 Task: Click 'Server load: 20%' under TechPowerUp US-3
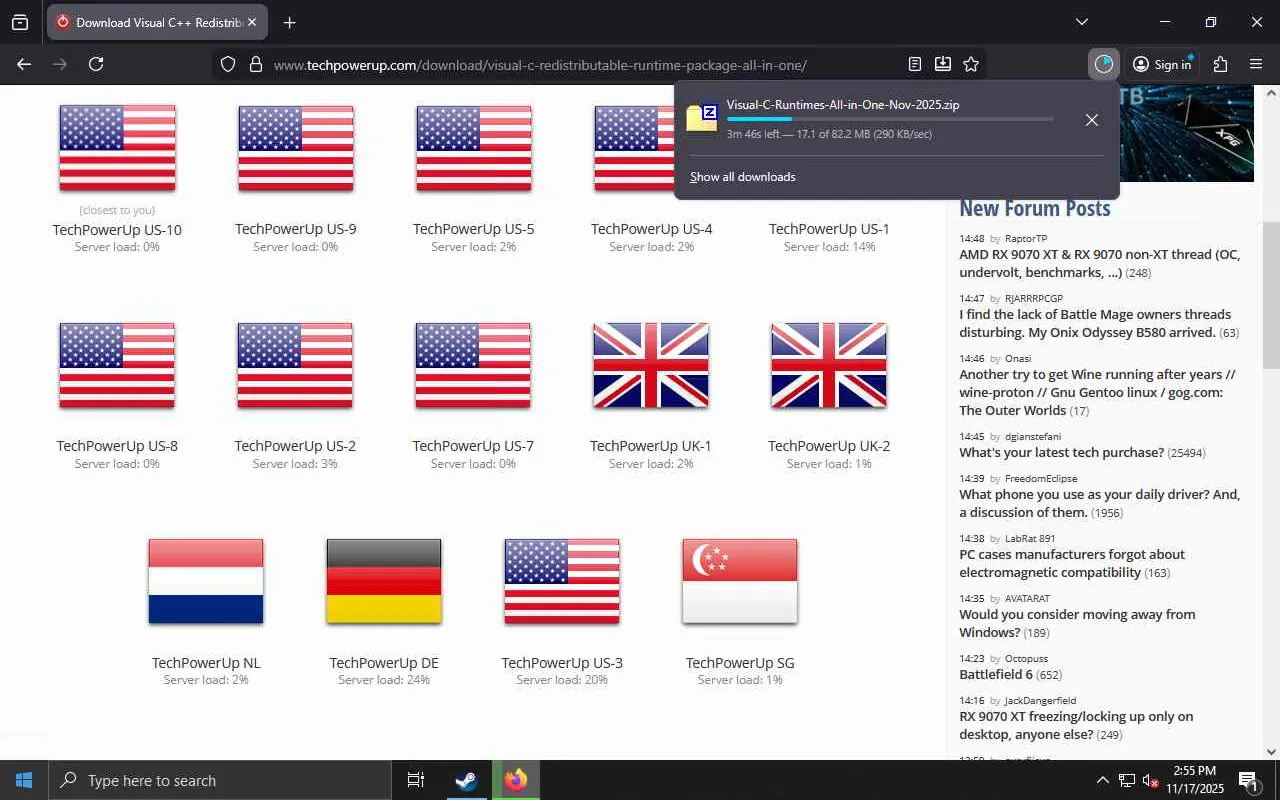pyautogui.click(x=562, y=680)
